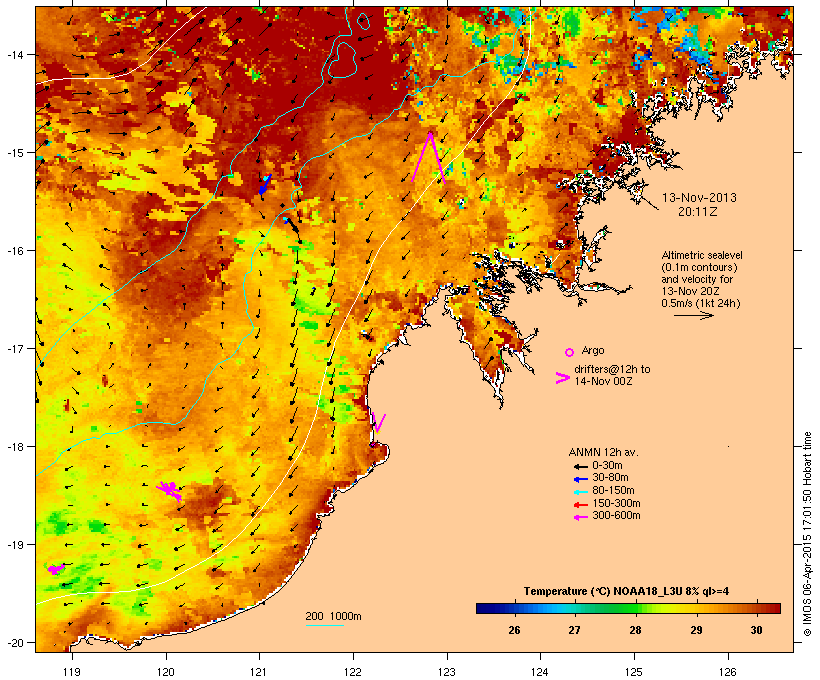Click the 26 label under color bar

(x=514, y=630)
